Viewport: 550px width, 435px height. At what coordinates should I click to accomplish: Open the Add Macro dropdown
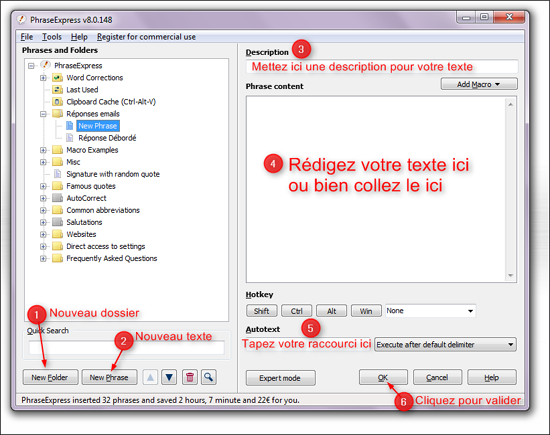pyautogui.click(x=479, y=84)
